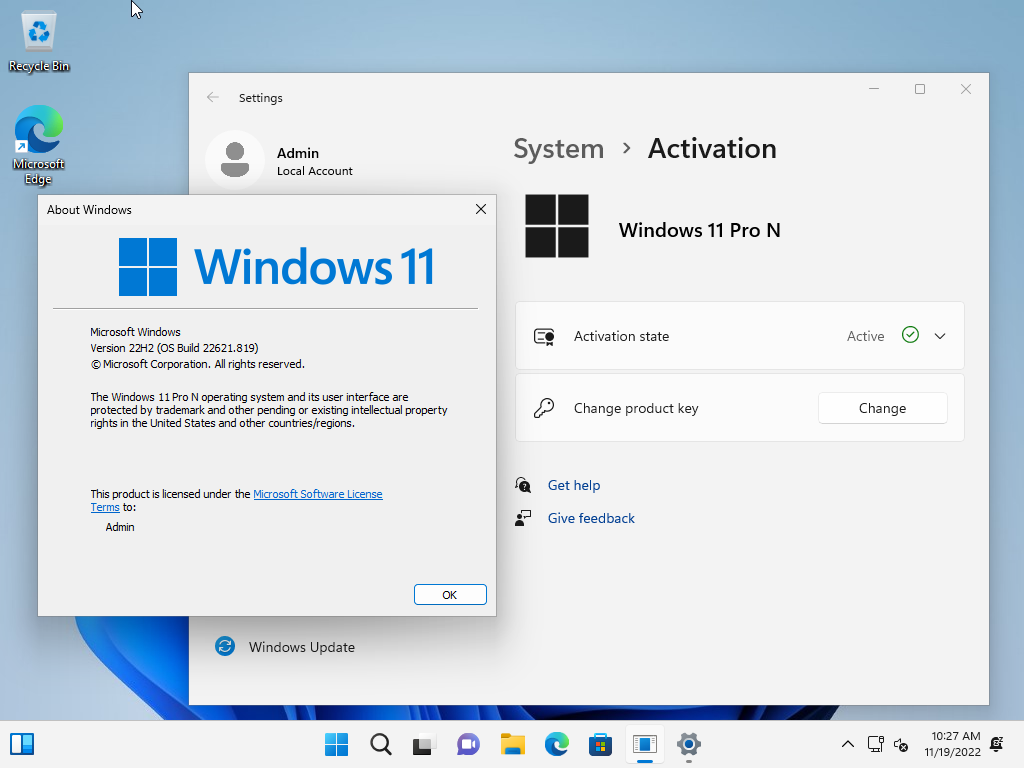The width and height of the screenshot is (1024, 768).
Task: Expand the Activation state section chevron
Action: coord(940,336)
